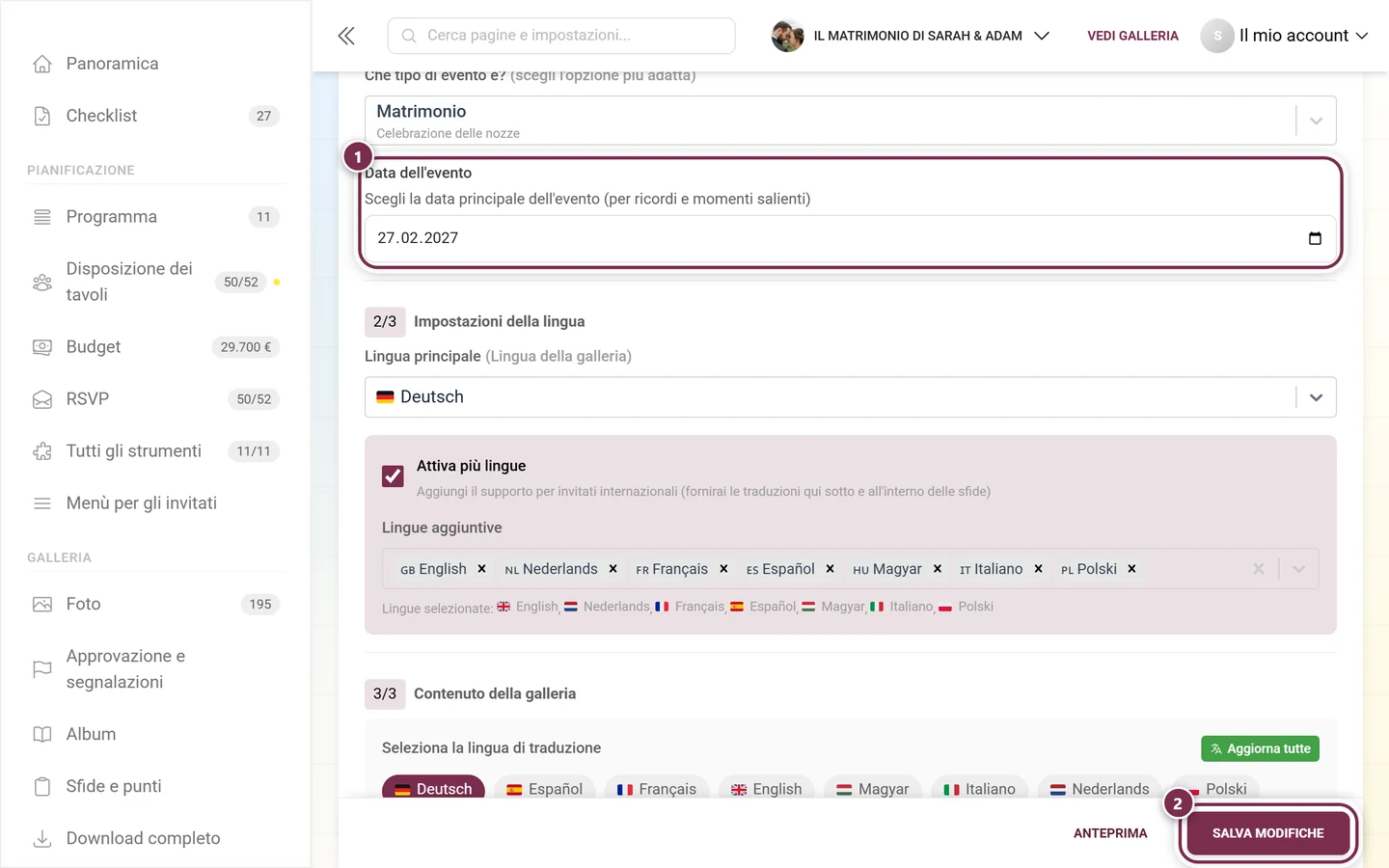This screenshot has width=1389, height=868.
Task: Click the Salva Modifiche button
Action: [1267, 833]
